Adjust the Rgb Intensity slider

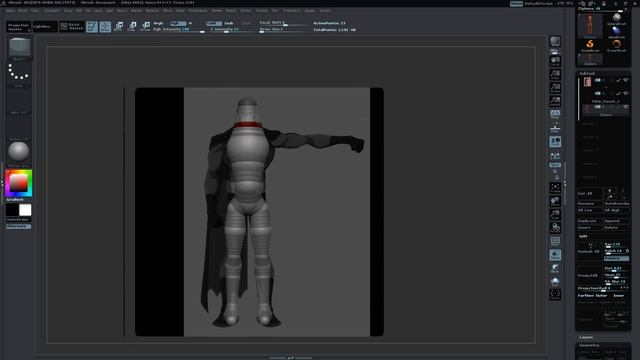coord(179,30)
